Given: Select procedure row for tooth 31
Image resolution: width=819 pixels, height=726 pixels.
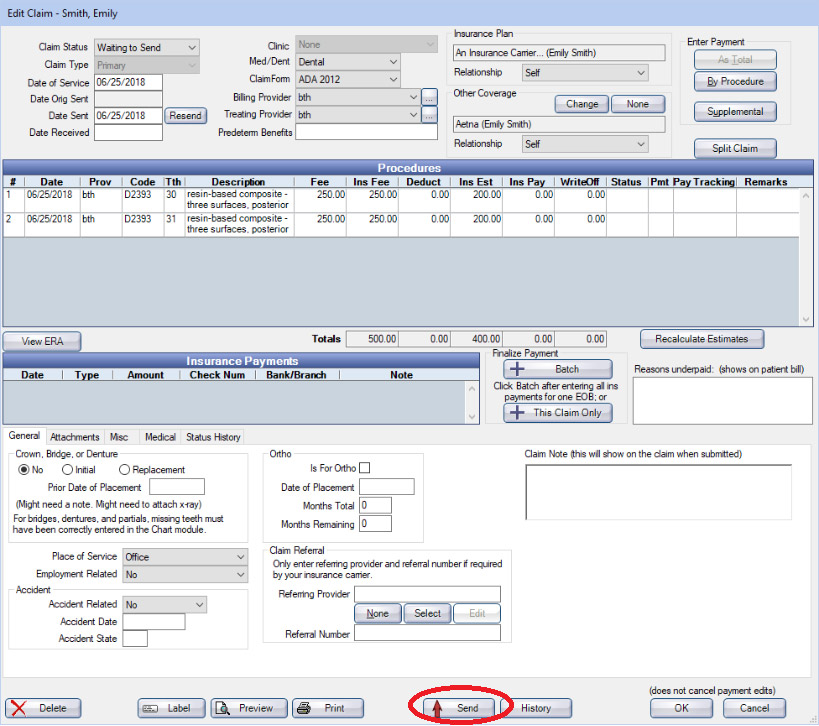Looking at the screenshot, I should (x=401, y=225).
